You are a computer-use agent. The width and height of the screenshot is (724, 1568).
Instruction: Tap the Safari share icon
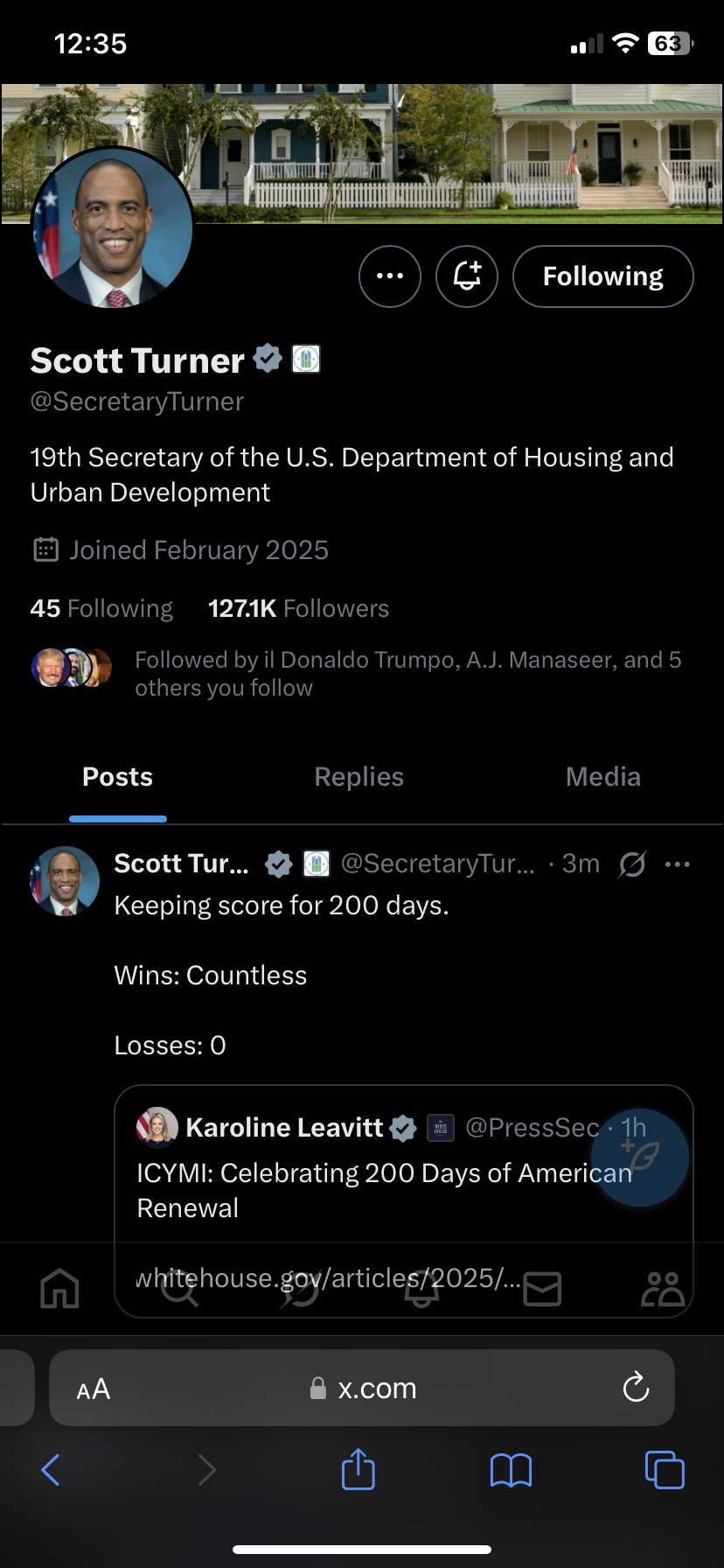tap(359, 1468)
